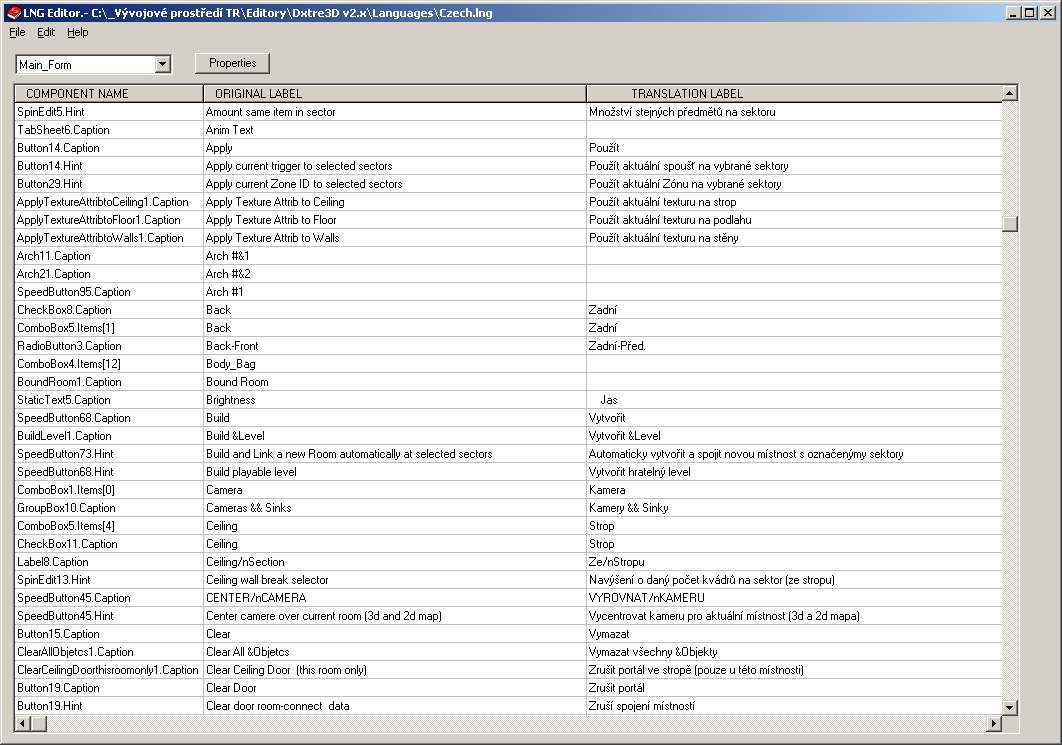This screenshot has width=1062, height=745.
Task: Click the ClearCeilingDoorthisroomonly1.Caption cell
Action: [x=108, y=670]
